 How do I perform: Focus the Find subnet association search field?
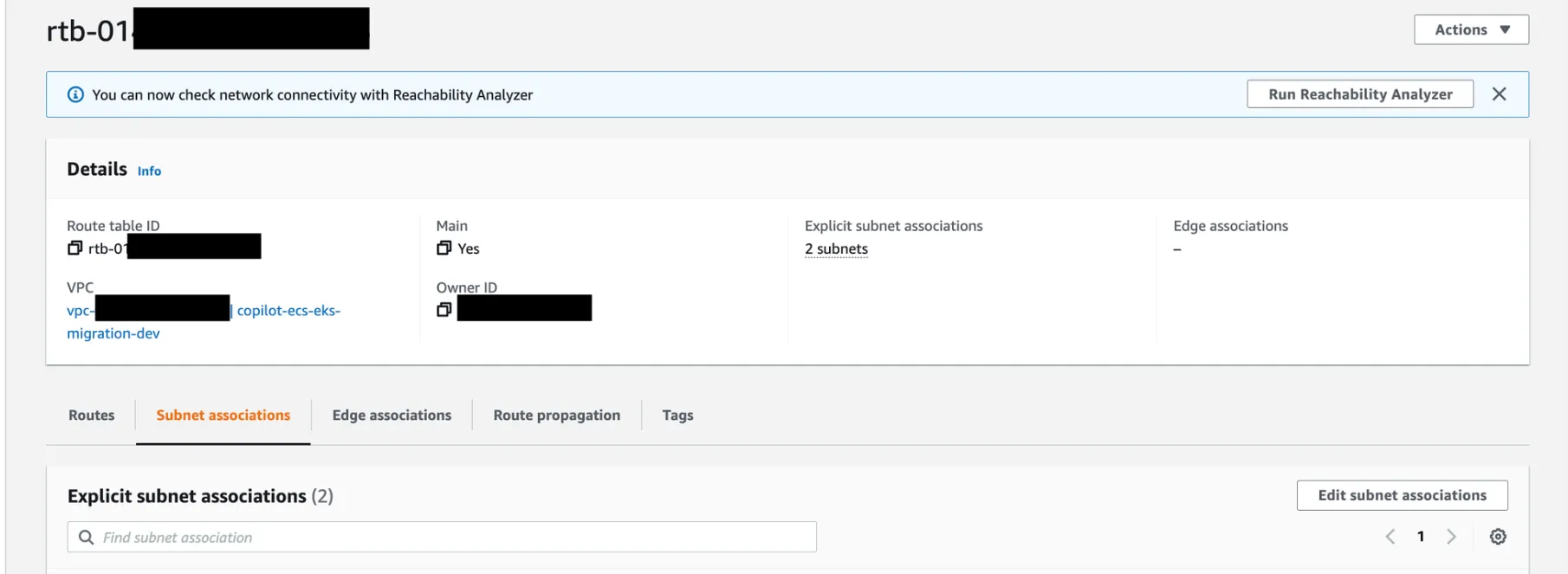click(x=442, y=537)
